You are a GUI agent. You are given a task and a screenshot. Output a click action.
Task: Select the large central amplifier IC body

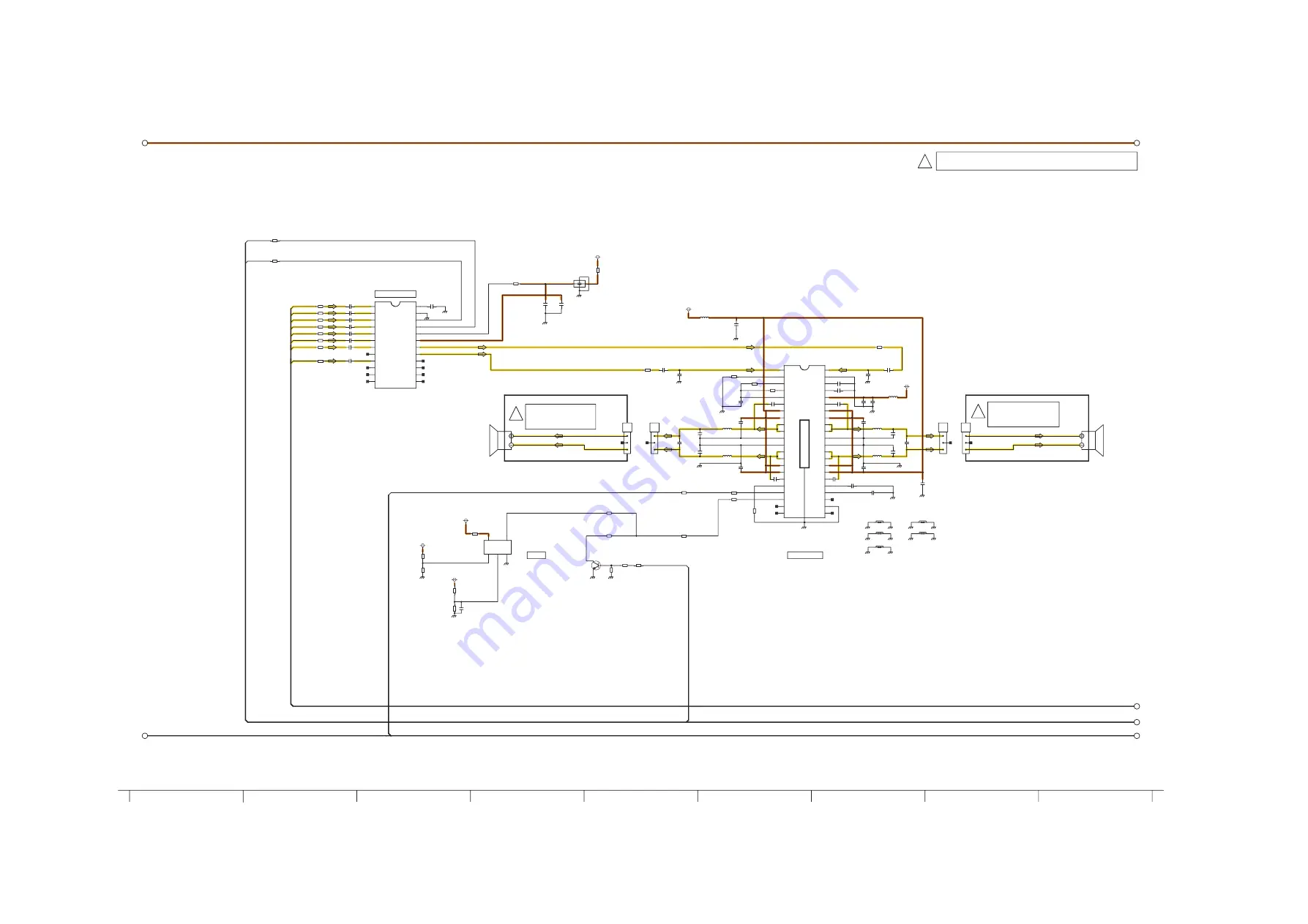(x=804, y=442)
